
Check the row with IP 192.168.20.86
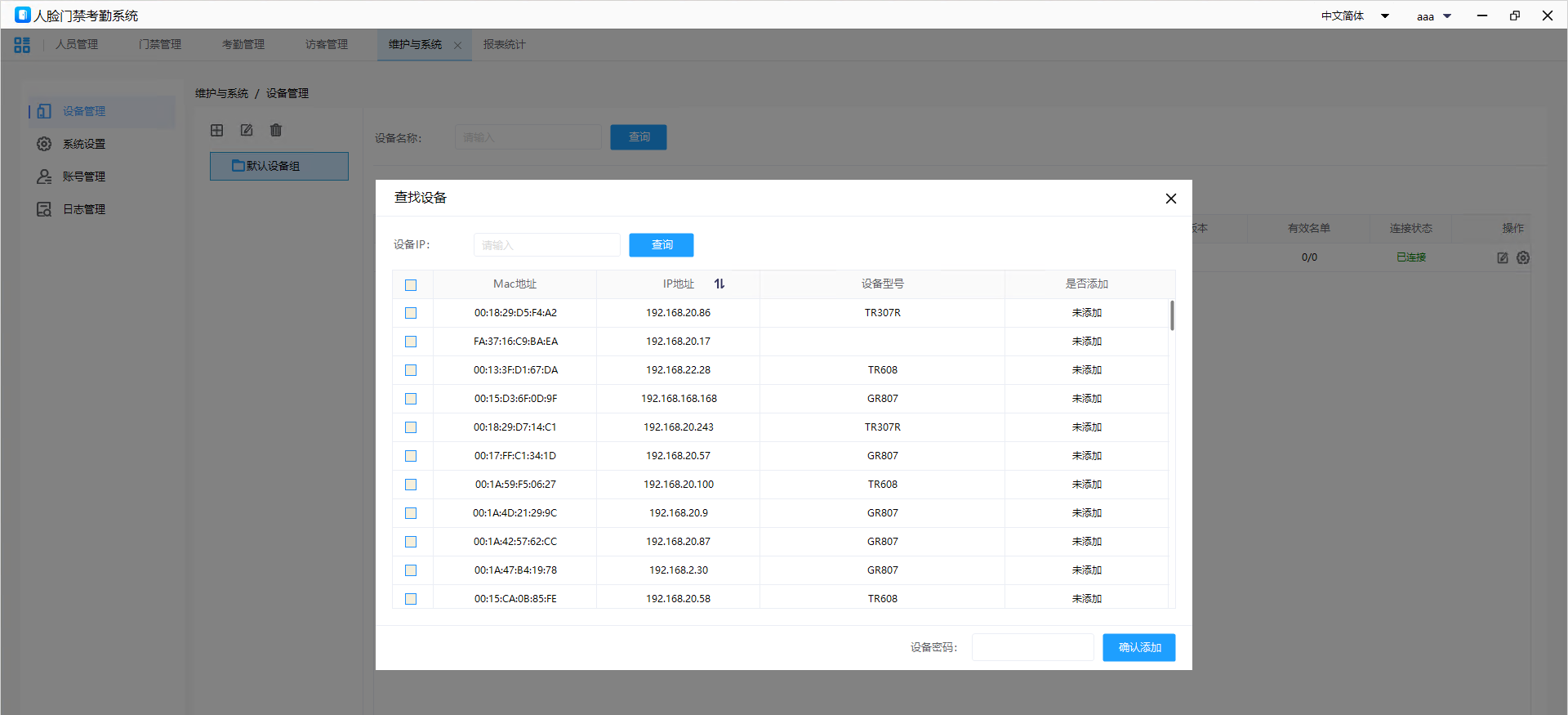click(x=411, y=313)
